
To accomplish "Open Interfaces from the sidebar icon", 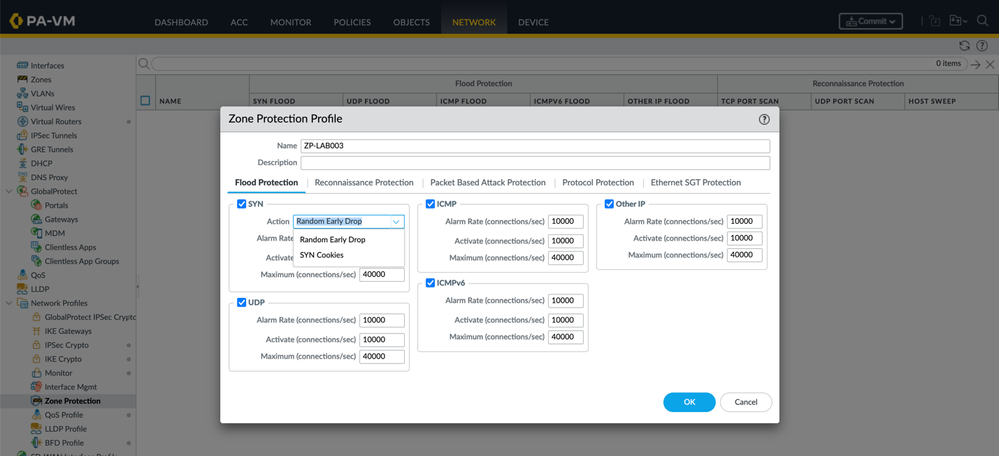I will (x=22, y=65).
